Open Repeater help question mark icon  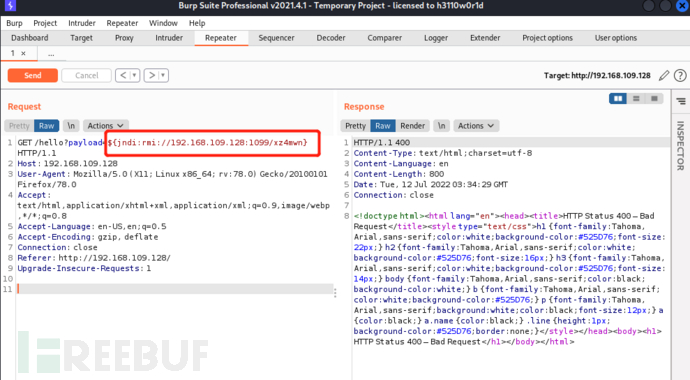680,76
